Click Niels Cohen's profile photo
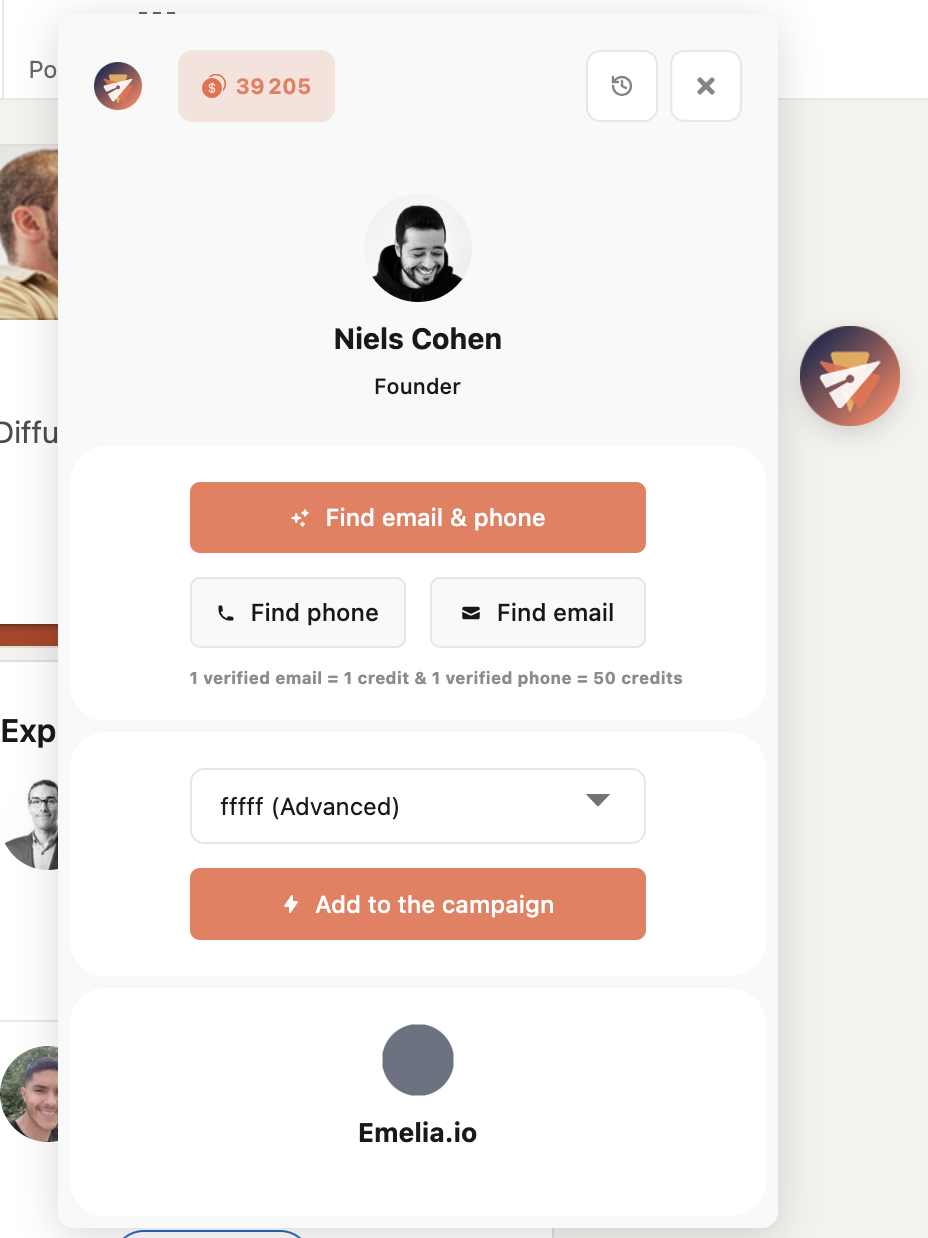 418,248
